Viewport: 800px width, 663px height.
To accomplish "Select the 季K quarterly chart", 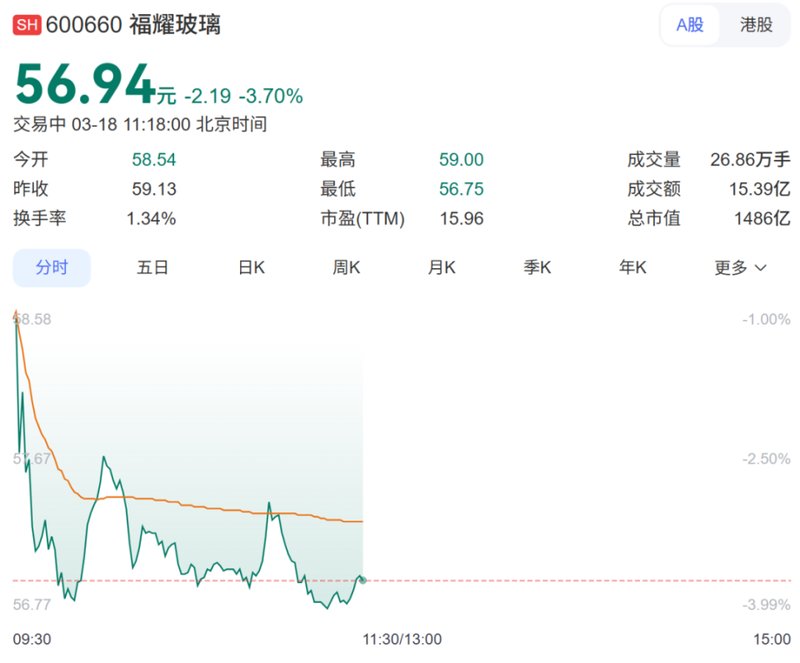I will 537,267.
